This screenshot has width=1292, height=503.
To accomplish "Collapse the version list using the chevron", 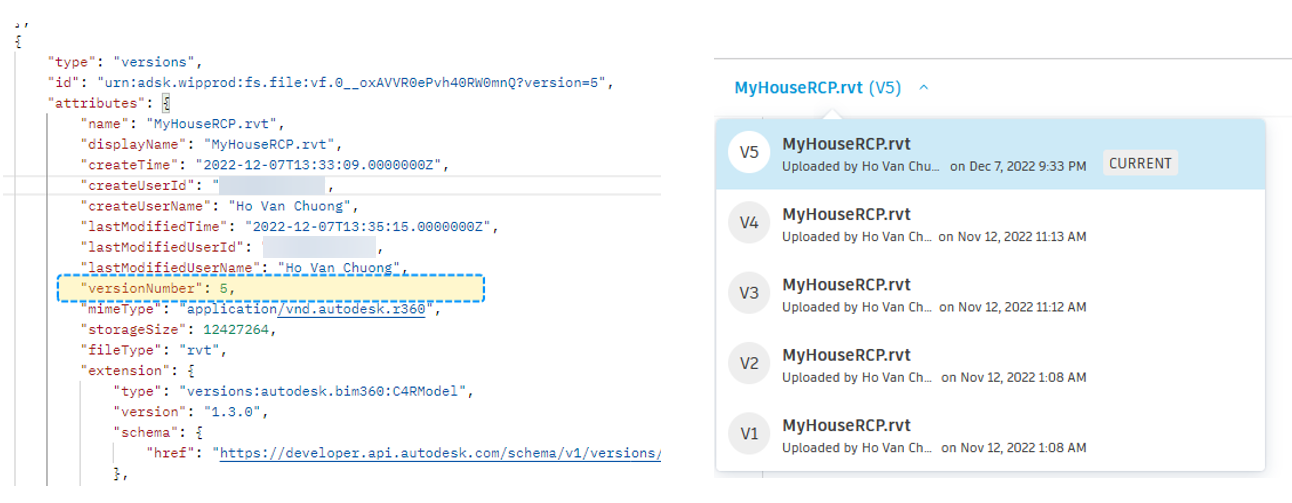I will 924,88.
